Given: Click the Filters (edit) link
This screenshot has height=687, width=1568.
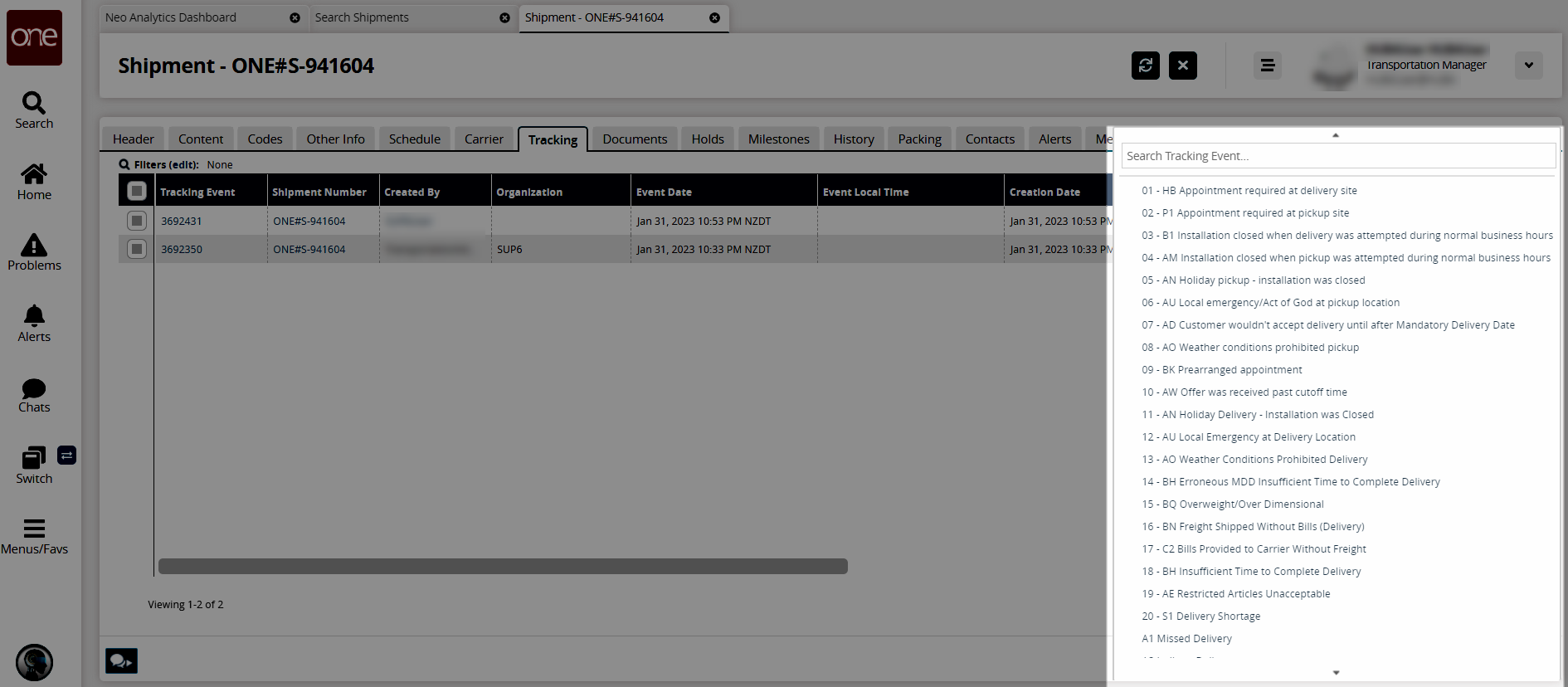Looking at the screenshot, I should (x=167, y=164).
